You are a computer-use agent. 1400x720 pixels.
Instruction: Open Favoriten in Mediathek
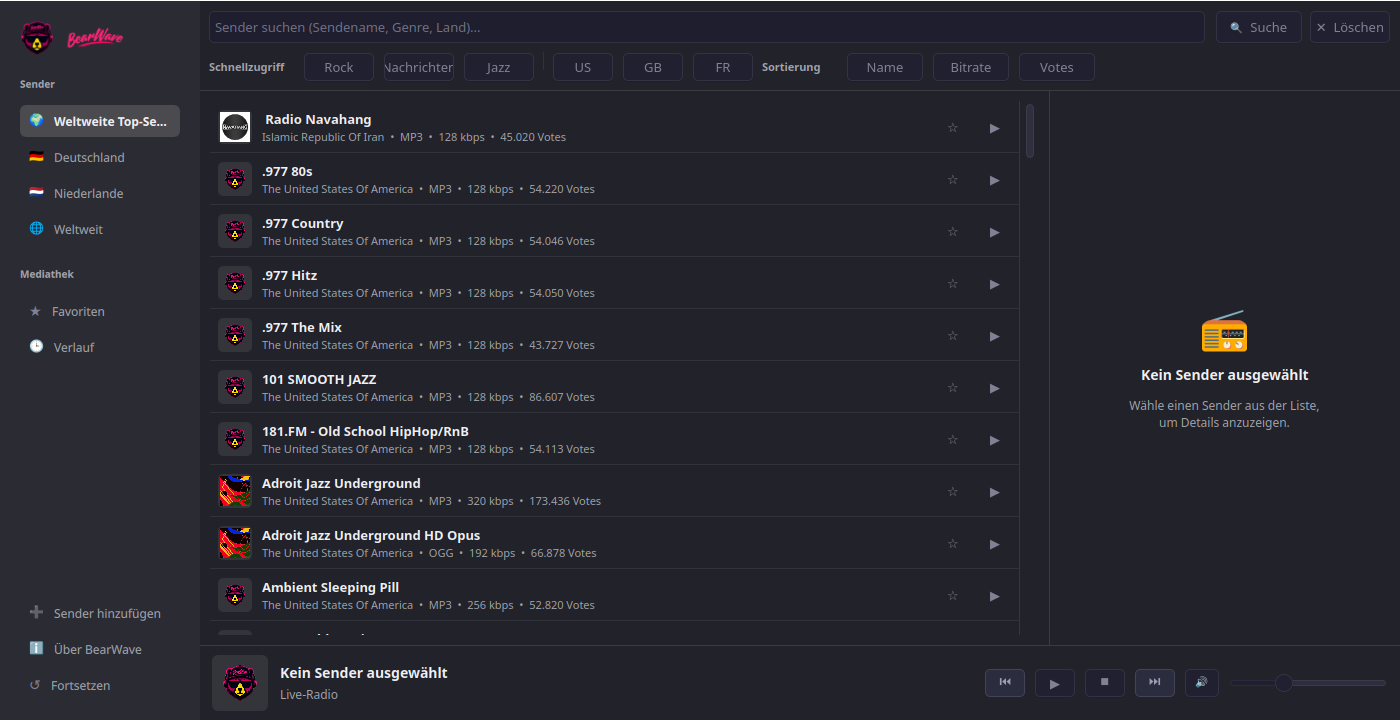[x=100, y=311]
